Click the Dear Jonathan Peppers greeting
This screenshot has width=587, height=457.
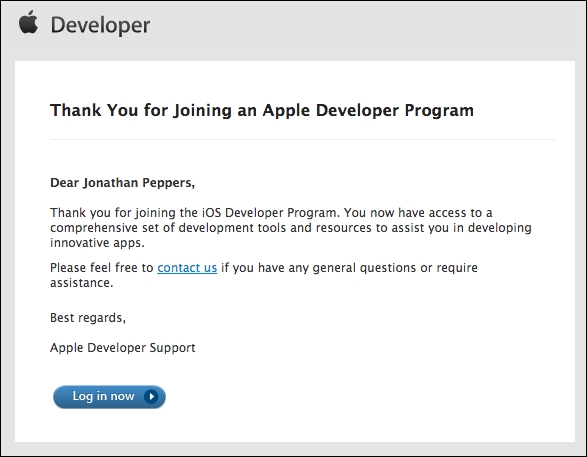122,183
